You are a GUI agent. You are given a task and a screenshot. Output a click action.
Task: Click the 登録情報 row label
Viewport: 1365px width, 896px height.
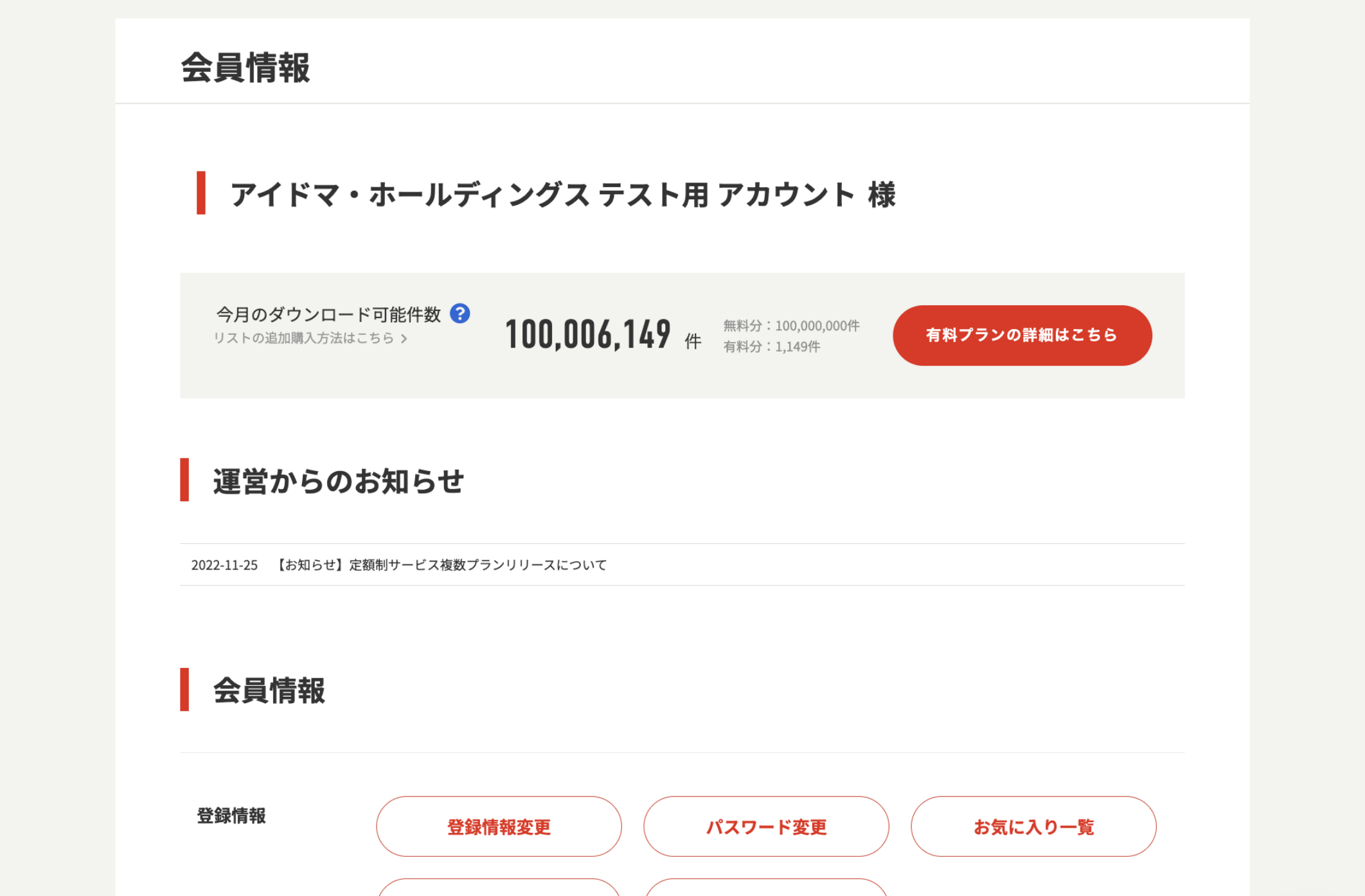tap(231, 816)
